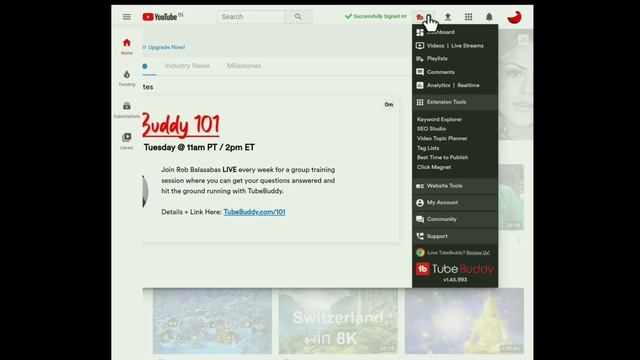
Task: Open Videos in the TubeBuddy menu
Action: (435, 46)
